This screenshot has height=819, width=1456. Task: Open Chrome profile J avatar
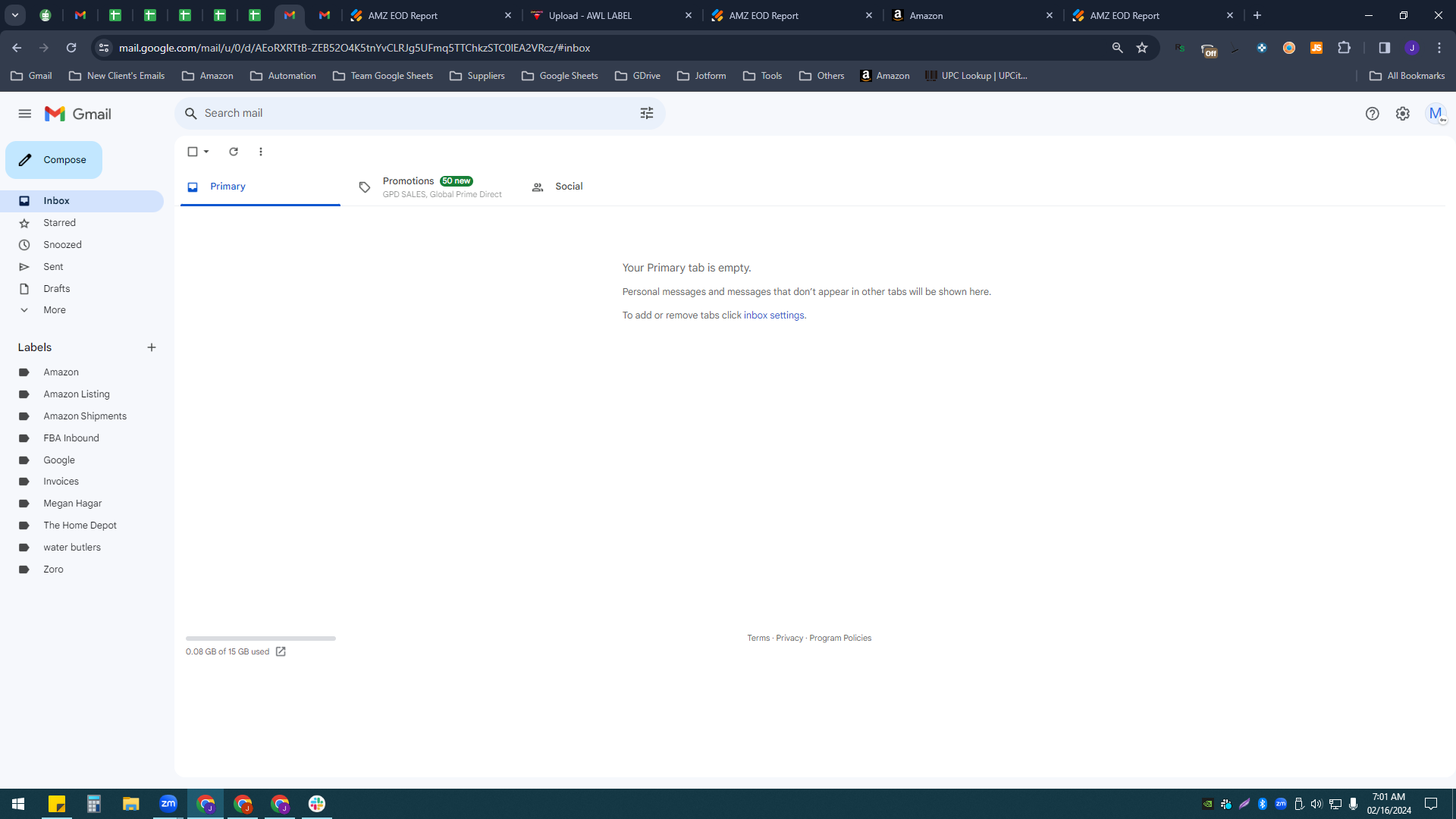pyautogui.click(x=1412, y=48)
